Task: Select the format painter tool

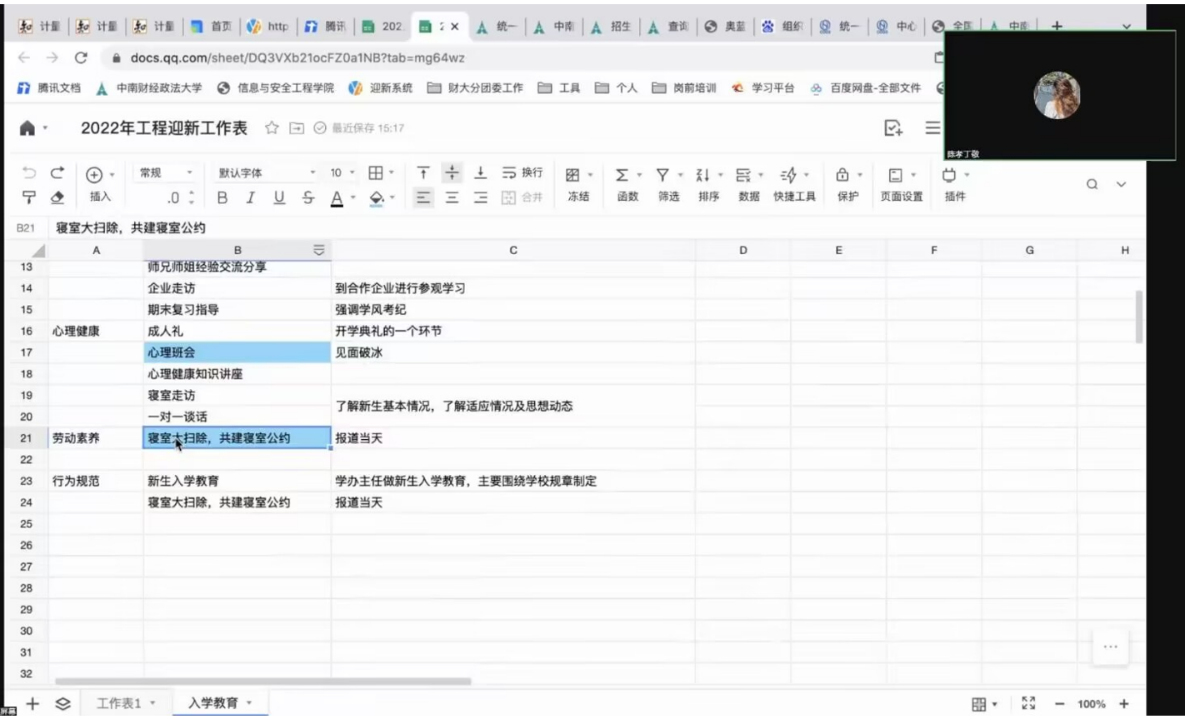Action: [29, 197]
